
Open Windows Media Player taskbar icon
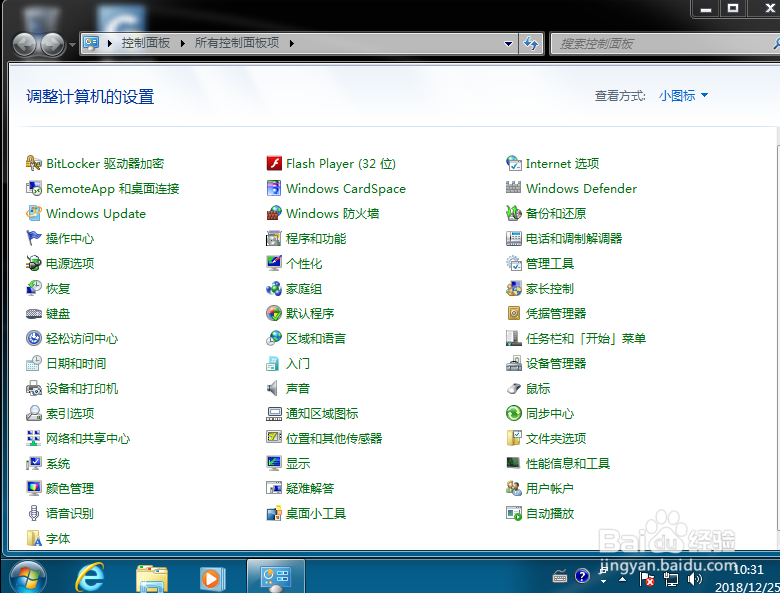[211, 579]
